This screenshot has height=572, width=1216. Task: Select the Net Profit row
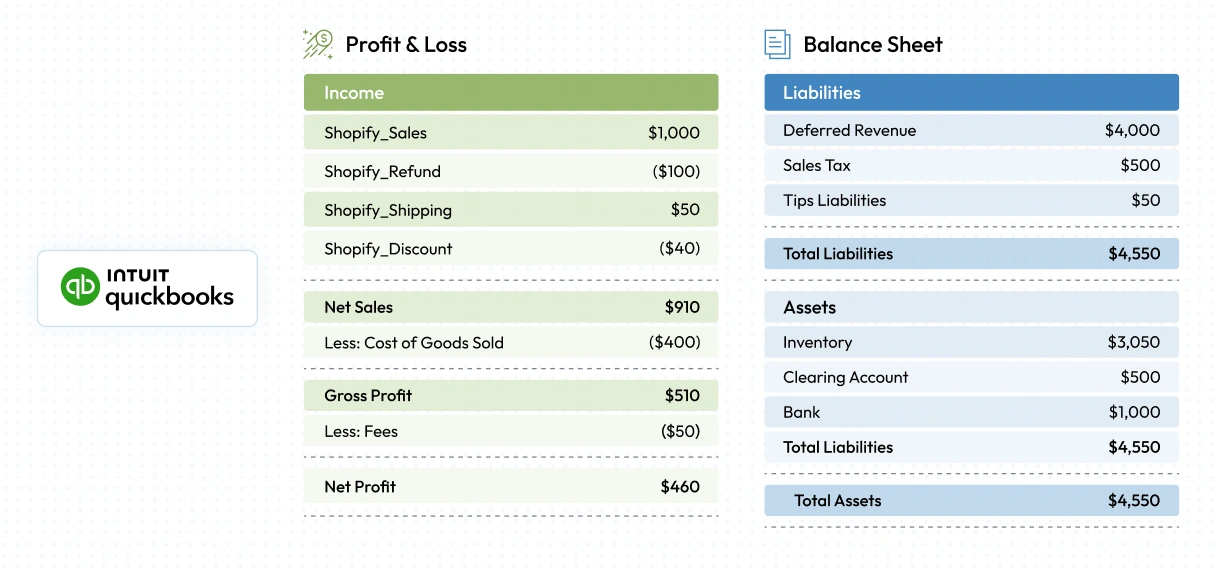point(510,486)
